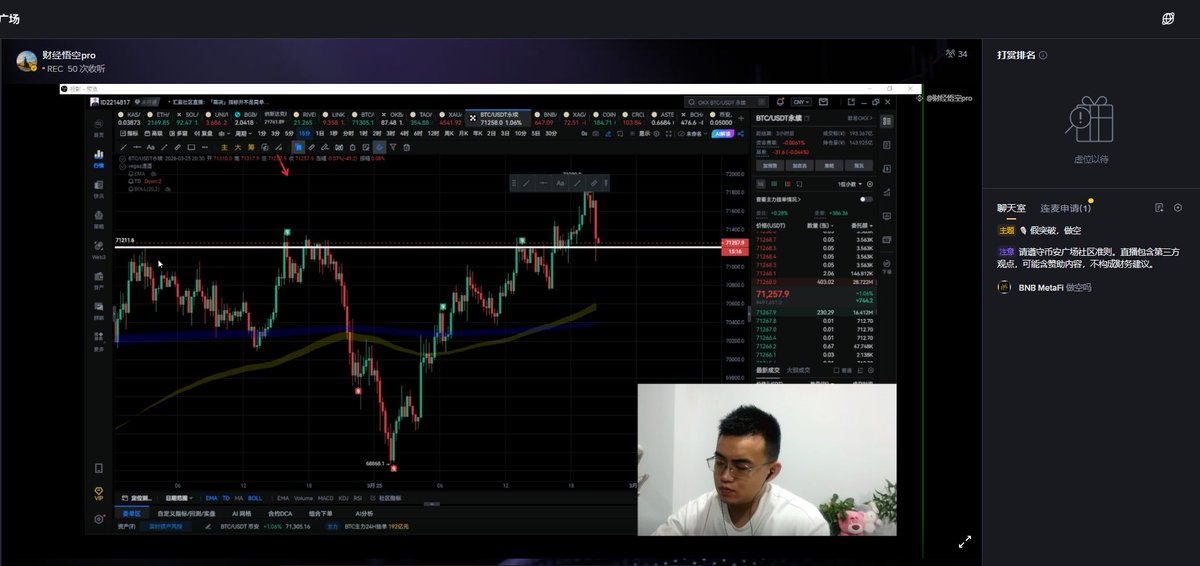
Task: Follow the 前往OKX link
Action: click(860, 118)
